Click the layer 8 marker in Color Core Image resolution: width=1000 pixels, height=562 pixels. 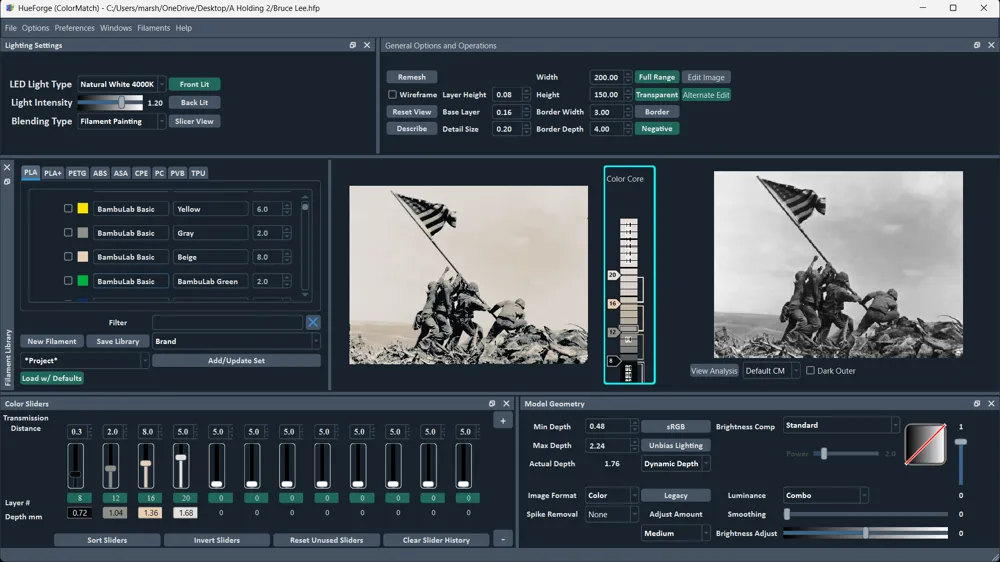click(x=613, y=361)
